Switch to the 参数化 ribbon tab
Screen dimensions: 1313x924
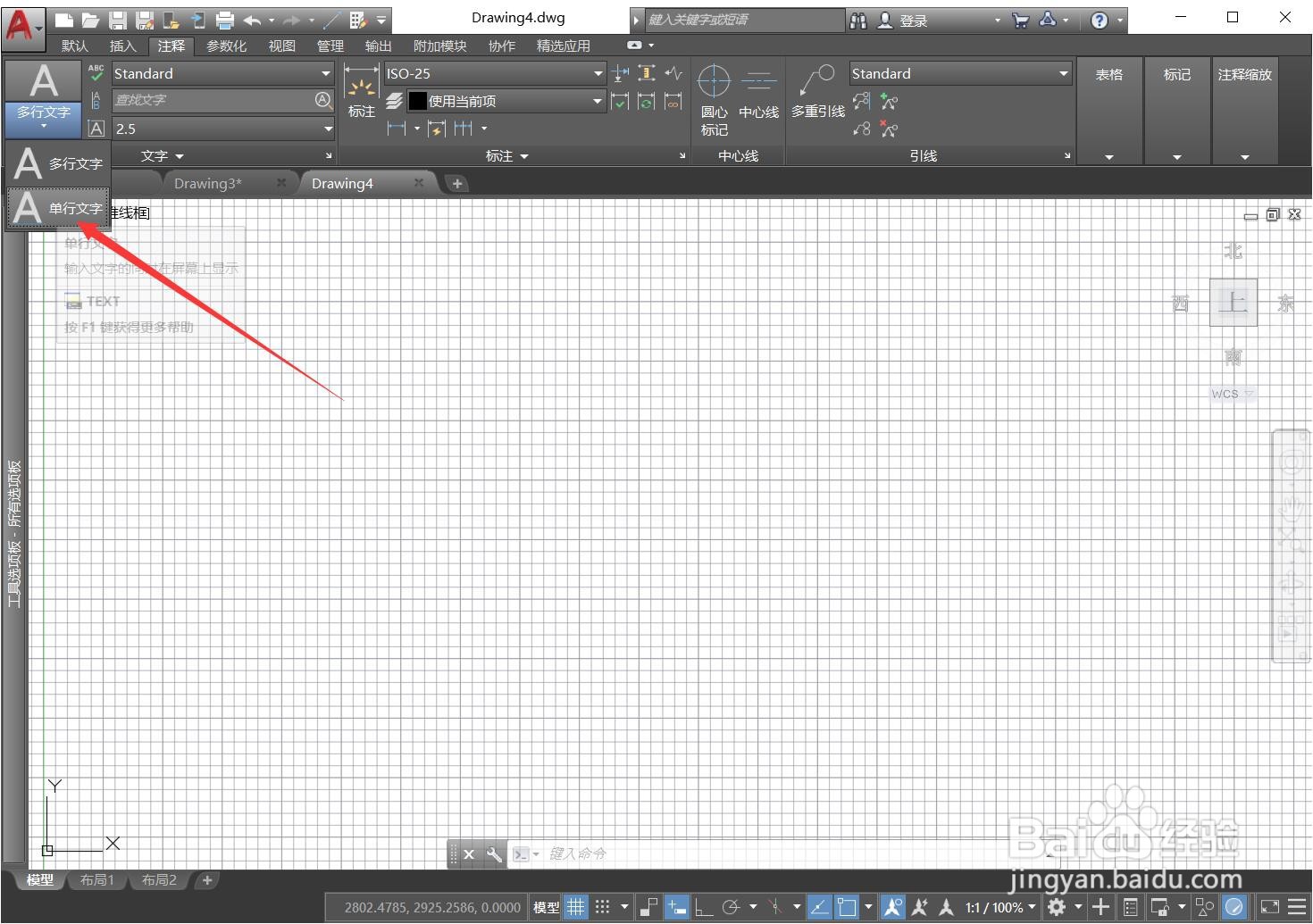tap(227, 46)
